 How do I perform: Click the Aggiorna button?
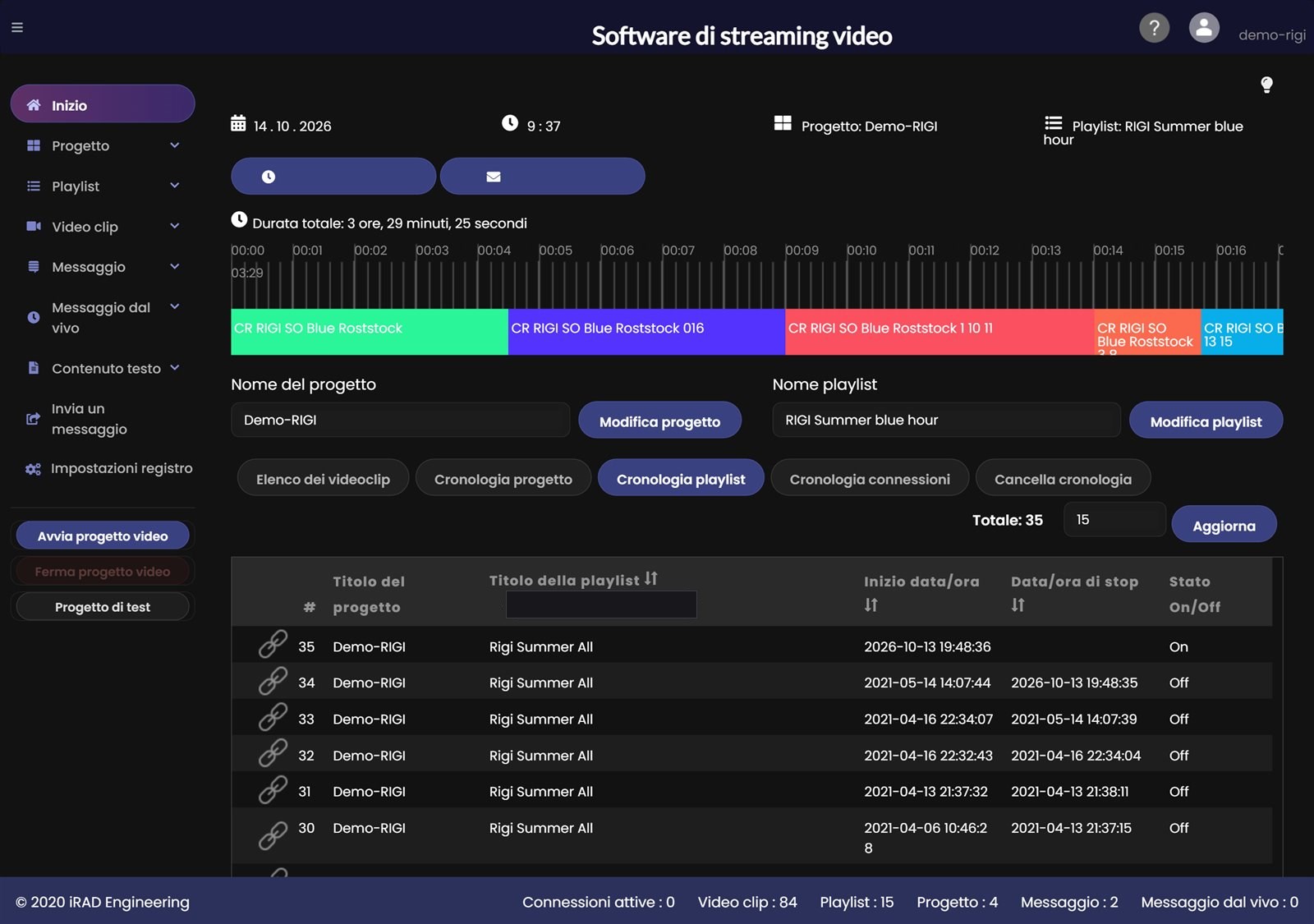click(x=1224, y=525)
